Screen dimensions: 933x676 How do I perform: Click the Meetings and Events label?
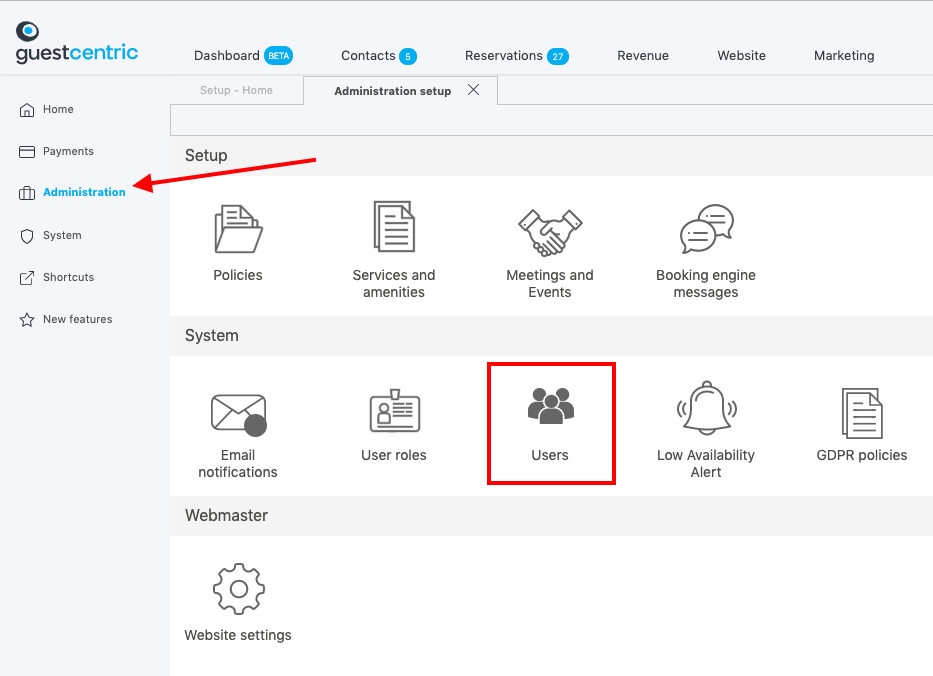[x=550, y=284]
